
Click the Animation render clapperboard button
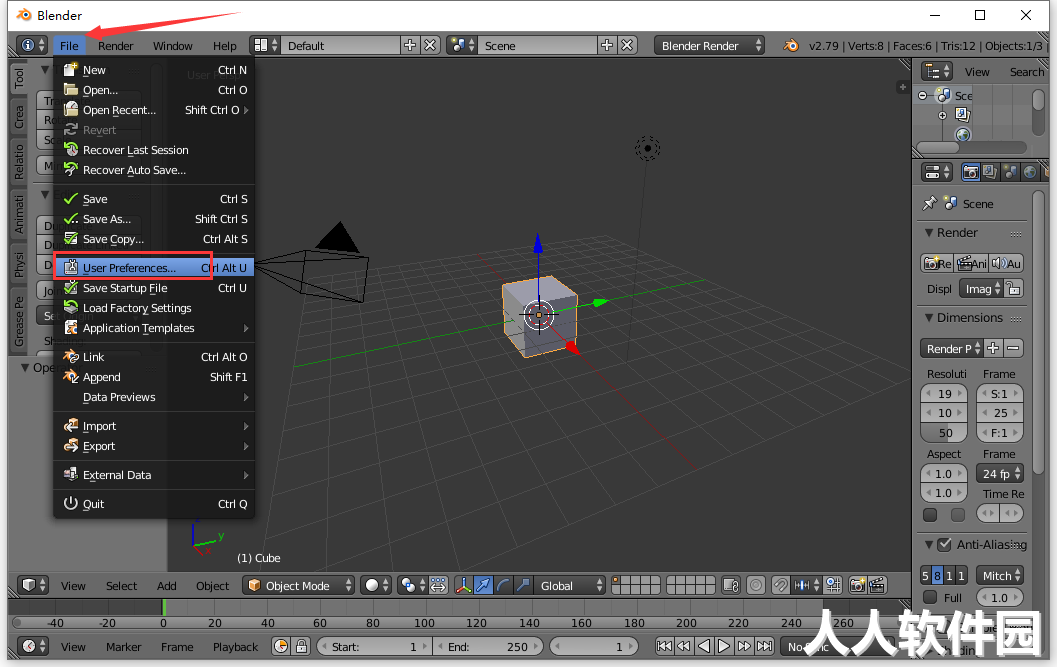[971, 263]
